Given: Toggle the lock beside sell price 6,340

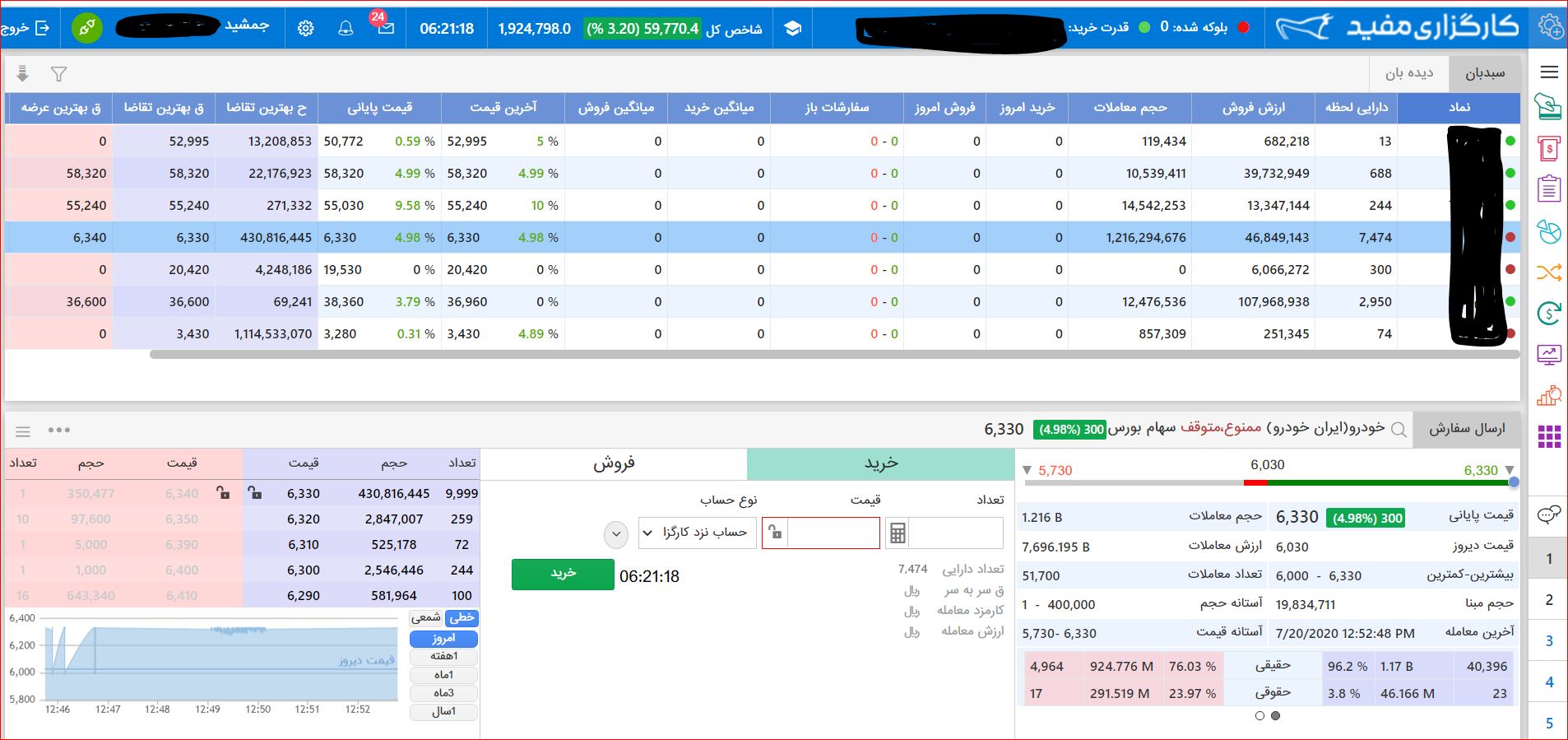Looking at the screenshot, I should [x=223, y=493].
